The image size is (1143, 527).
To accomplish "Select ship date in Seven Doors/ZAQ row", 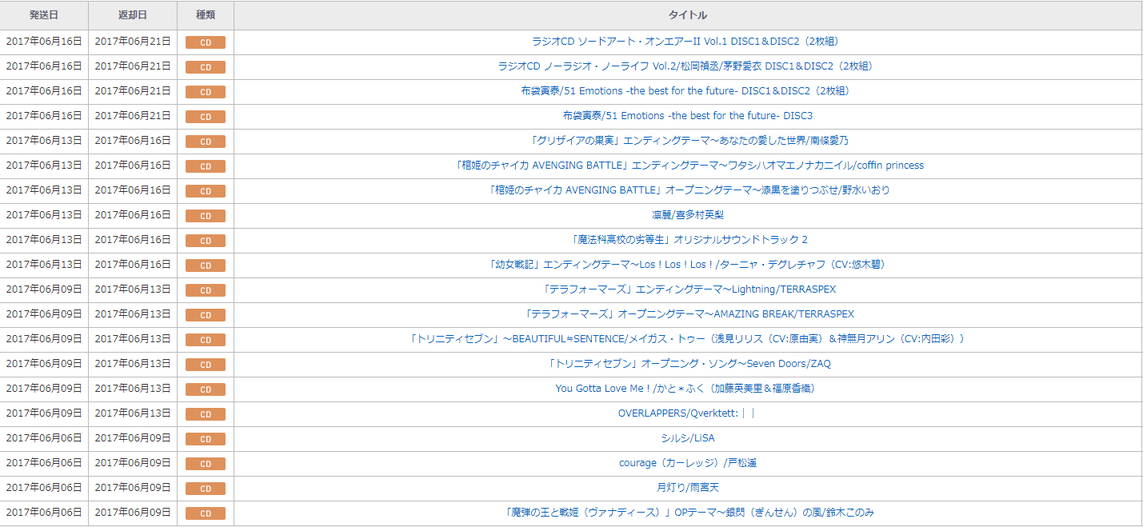I will pos(44,364).
